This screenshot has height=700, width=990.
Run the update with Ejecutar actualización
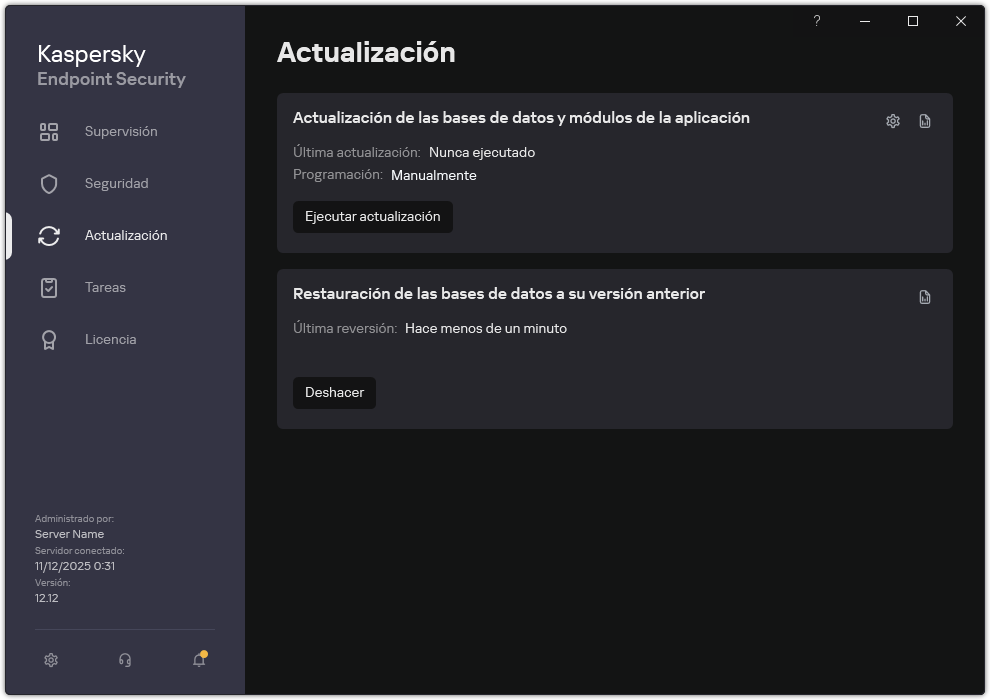[372, 216]
